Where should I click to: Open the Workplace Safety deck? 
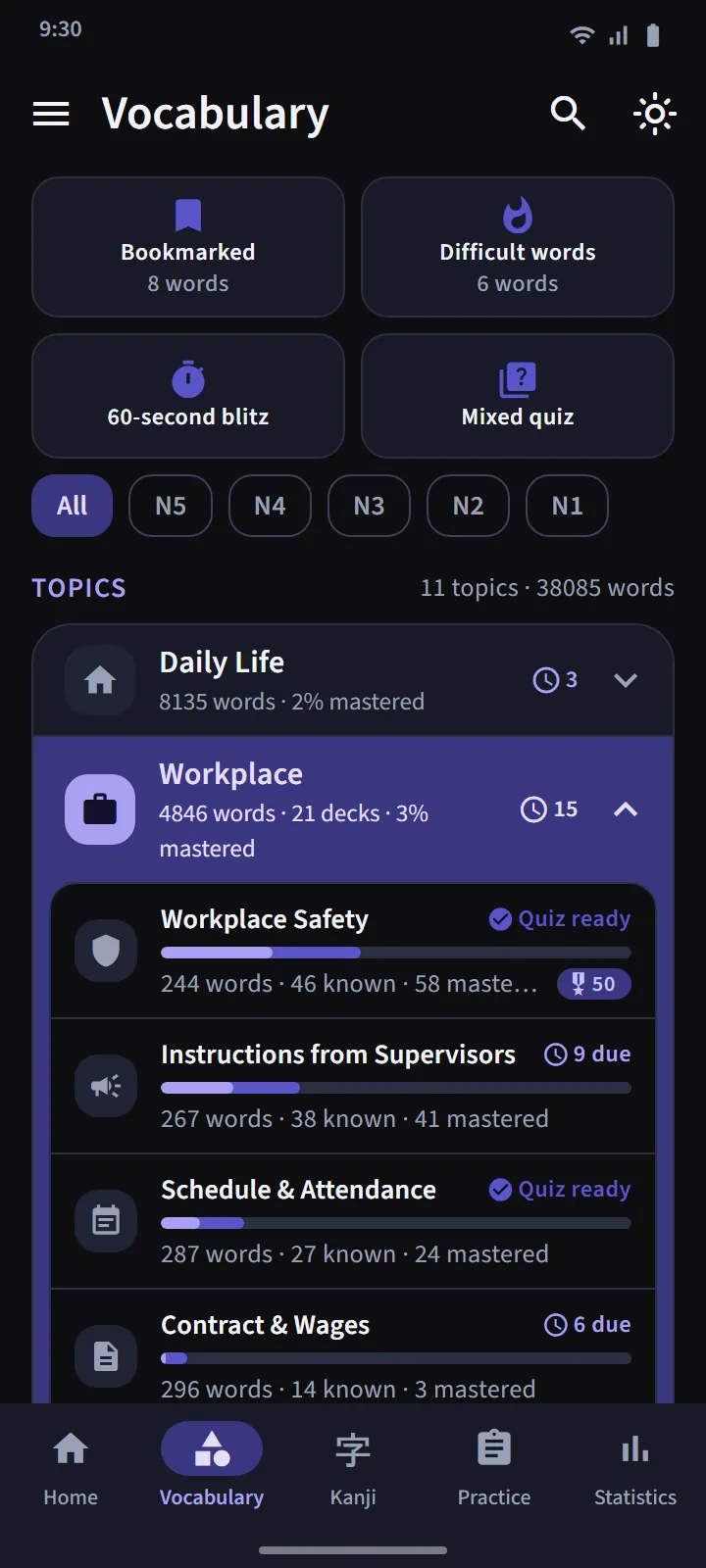pos(353,952)
